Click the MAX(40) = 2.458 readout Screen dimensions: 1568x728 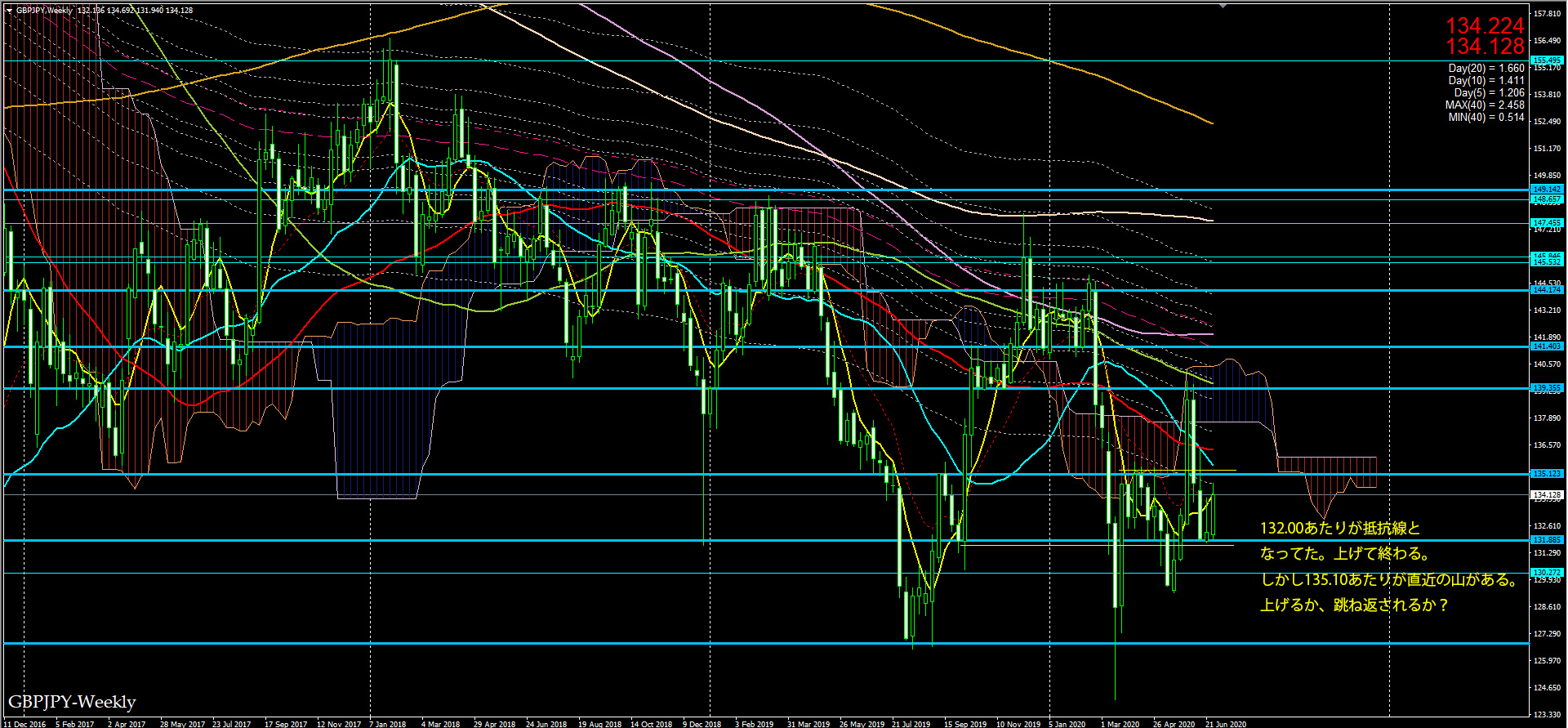(x=1485, y=105)
